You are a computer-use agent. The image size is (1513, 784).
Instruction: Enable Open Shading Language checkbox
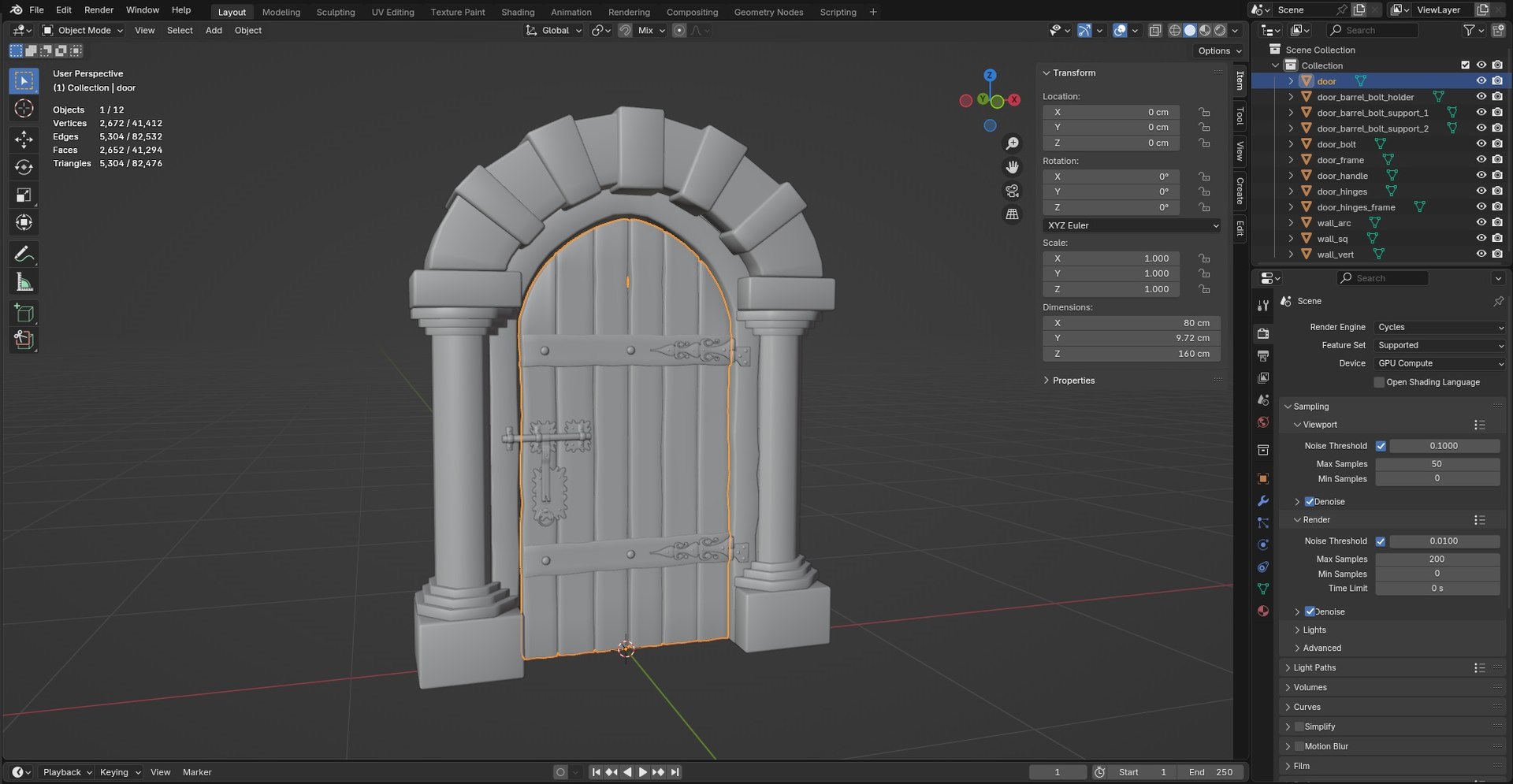point(1379,382)
